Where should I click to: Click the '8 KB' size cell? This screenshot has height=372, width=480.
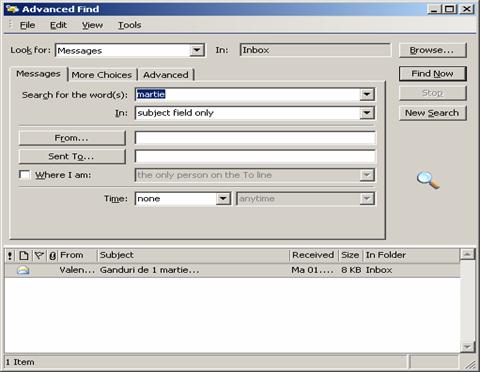(351, 270)
